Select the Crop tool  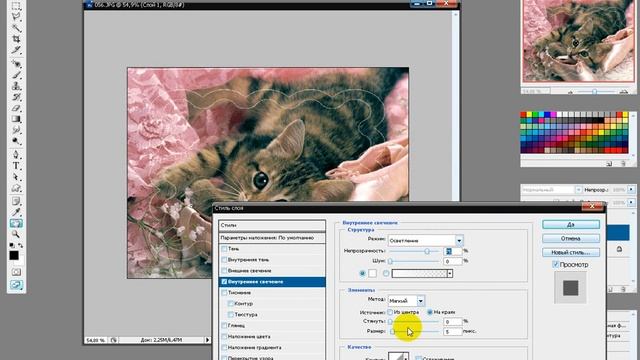coord(16,39)
